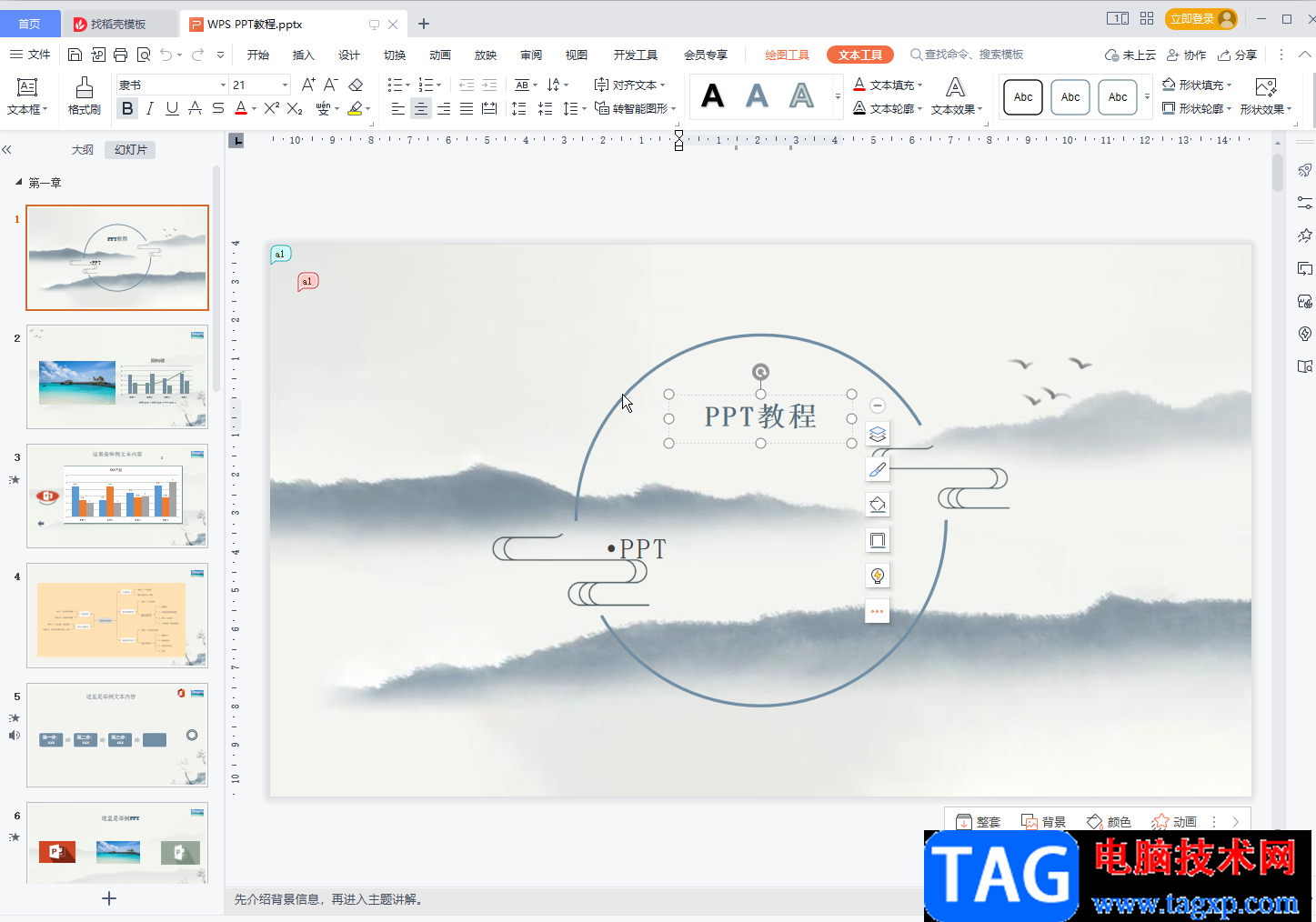The image size is (1316, 922).
Task: Click the lightbulb idea icon in floating toolbar
Action: [878, 576]
